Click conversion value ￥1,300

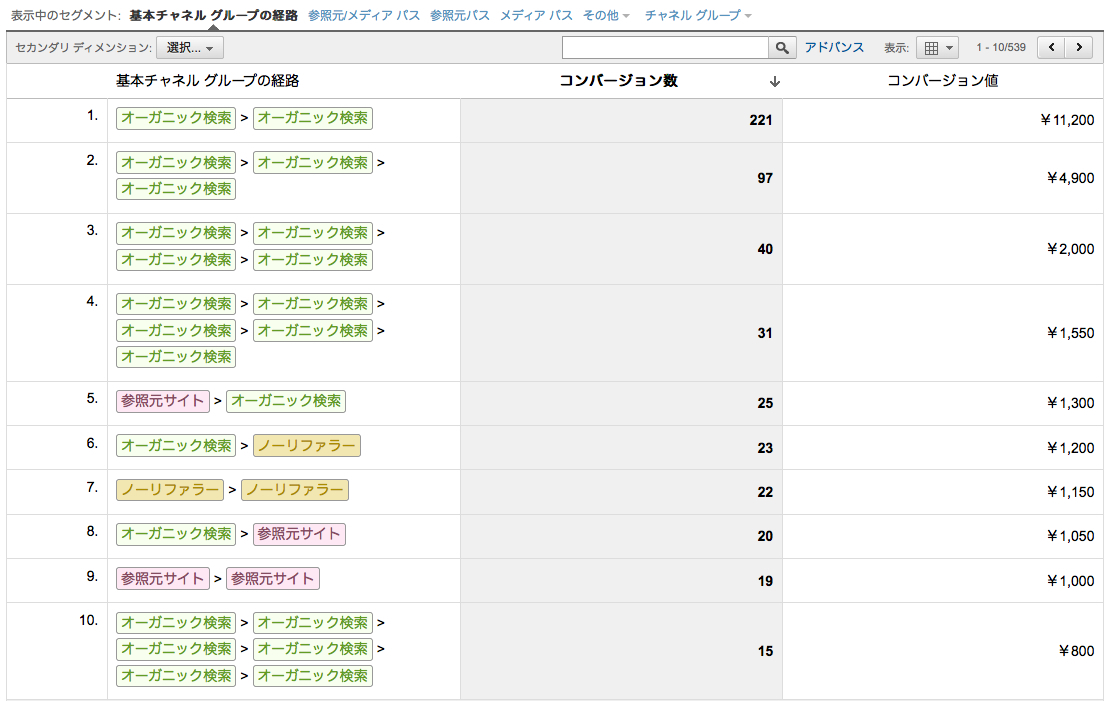1071,403
